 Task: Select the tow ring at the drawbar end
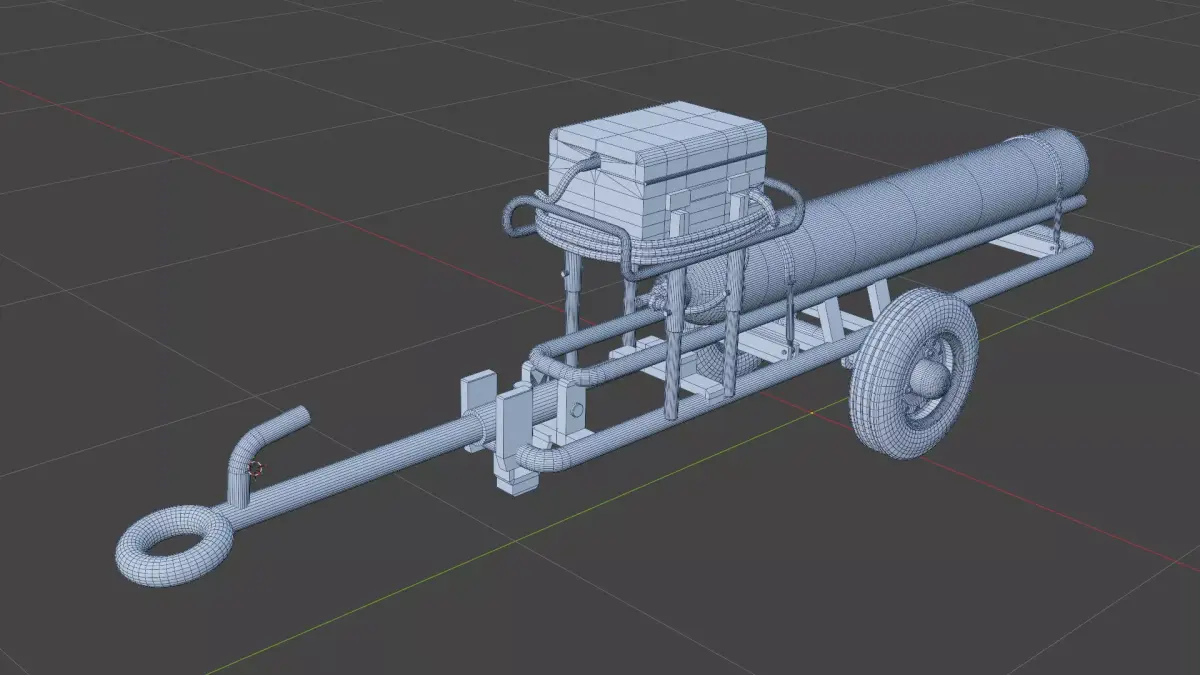point(175,545)
